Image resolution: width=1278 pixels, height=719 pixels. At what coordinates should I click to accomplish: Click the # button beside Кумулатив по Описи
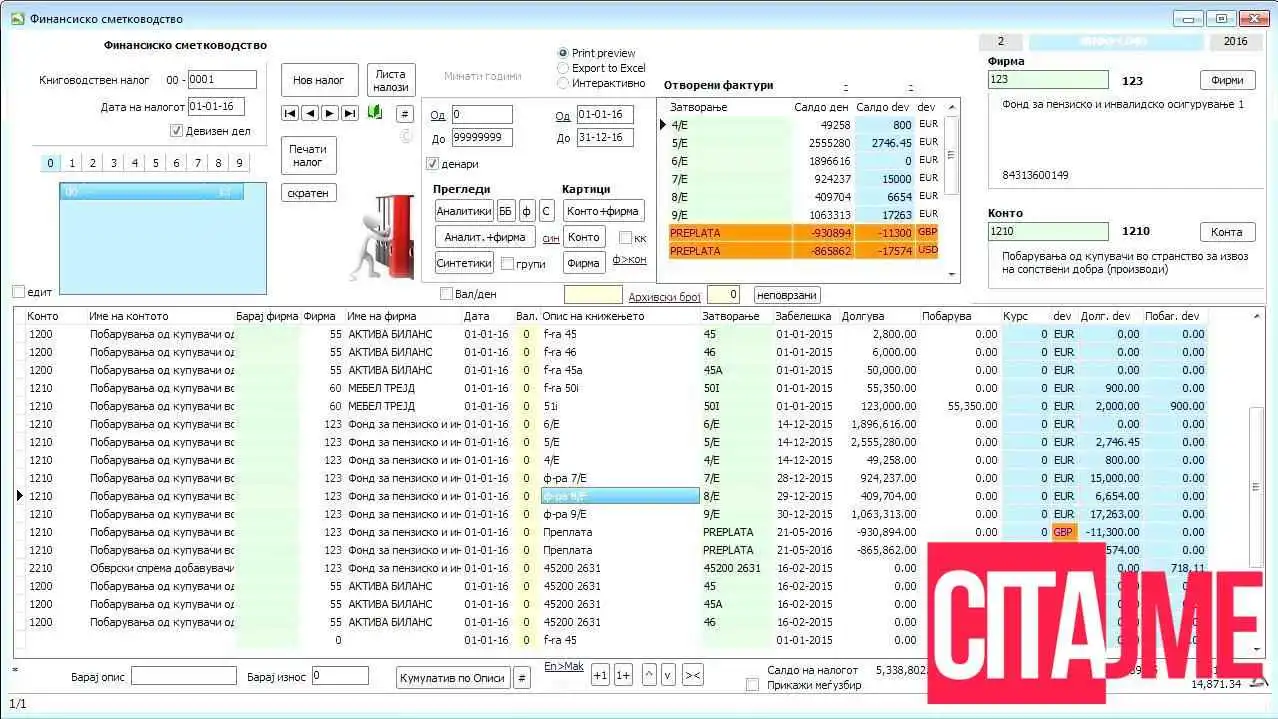[522, 678]
